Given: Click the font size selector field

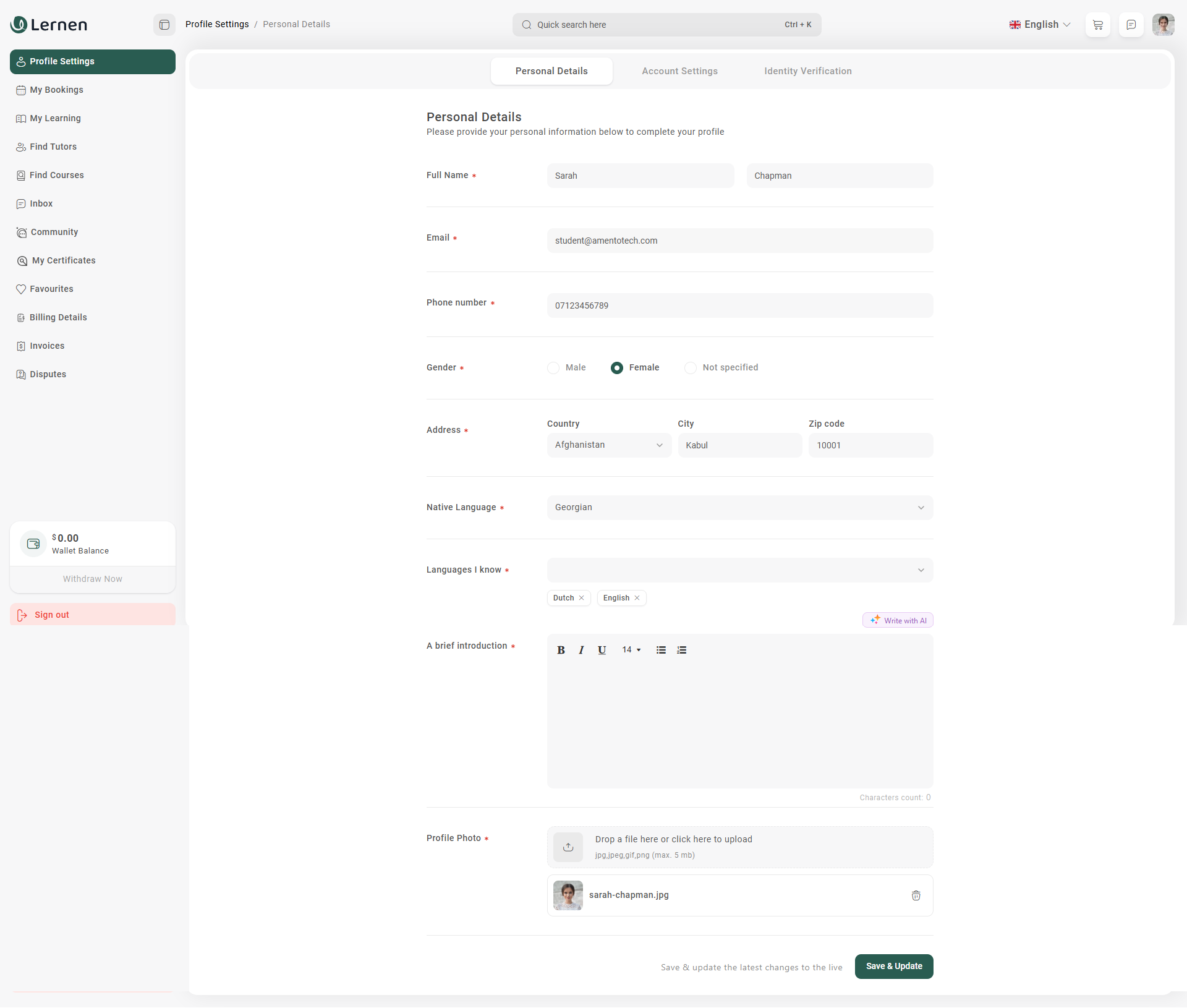Looking at the screenshot, I should click(x=629, y=650).
